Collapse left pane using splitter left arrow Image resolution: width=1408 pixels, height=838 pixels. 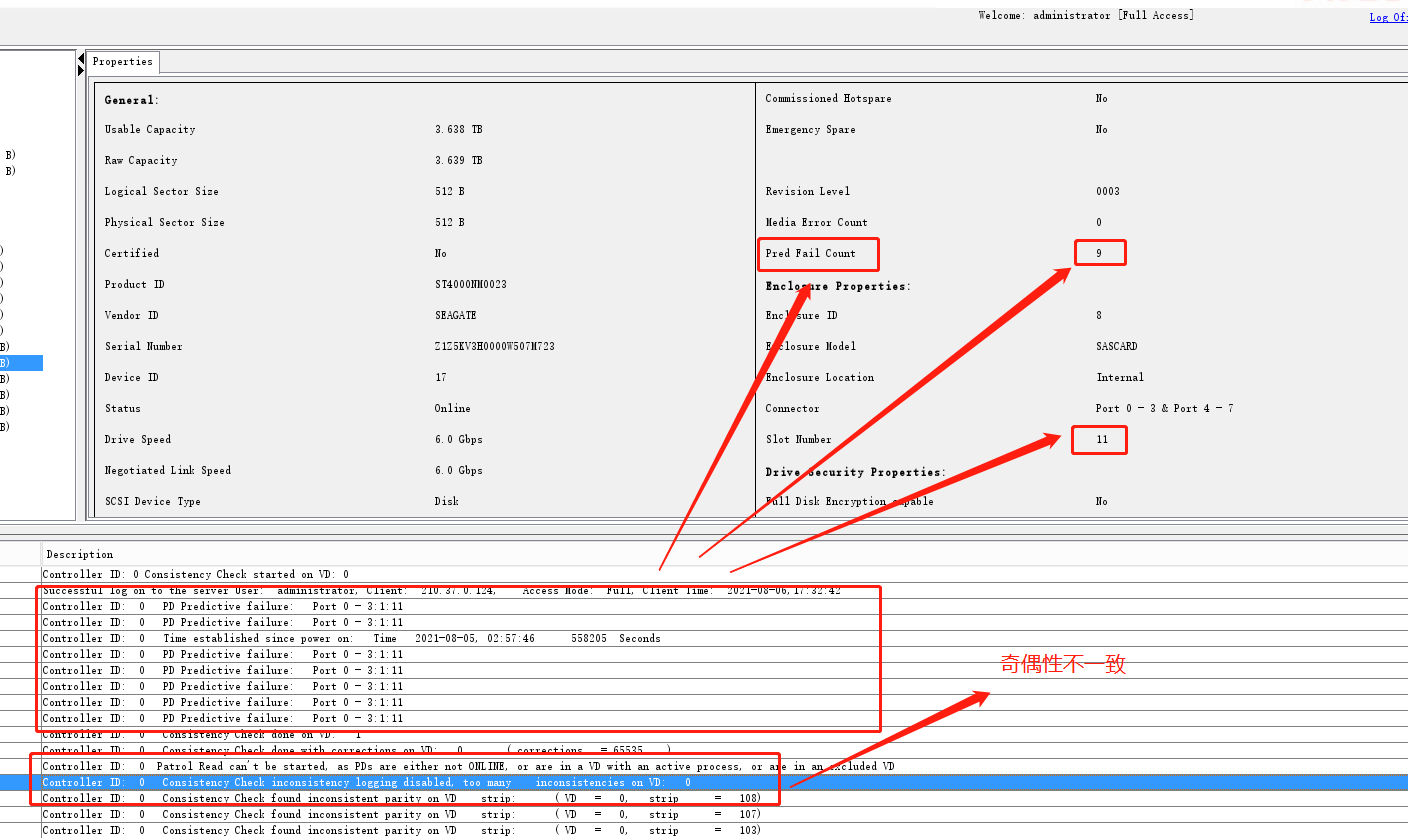click(x=81, y=59)
